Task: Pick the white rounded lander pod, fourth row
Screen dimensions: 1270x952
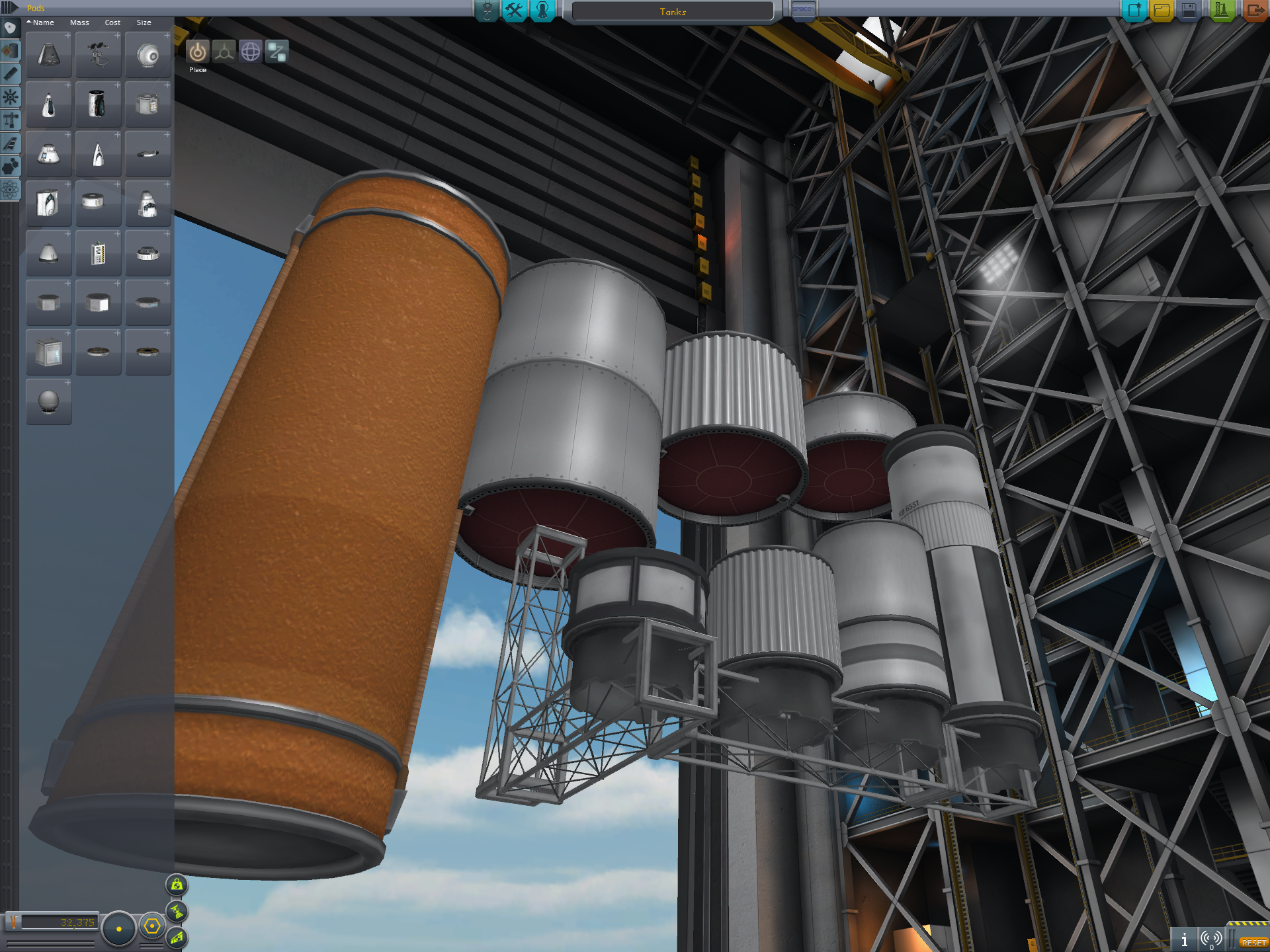Action: pos(148,204)
